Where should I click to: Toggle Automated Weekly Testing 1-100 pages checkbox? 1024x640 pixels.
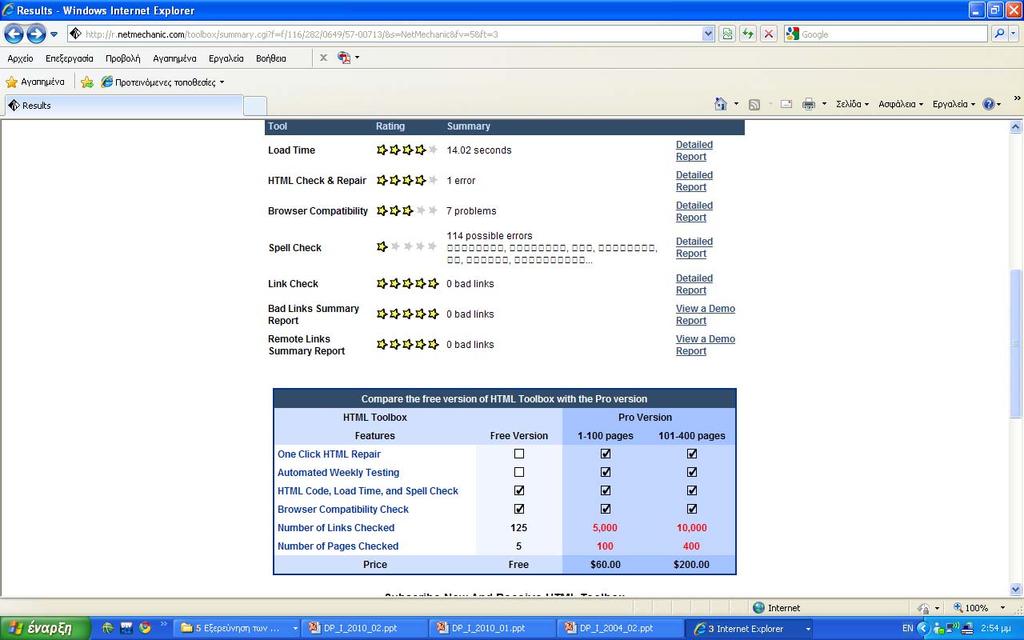coord(605,472)
